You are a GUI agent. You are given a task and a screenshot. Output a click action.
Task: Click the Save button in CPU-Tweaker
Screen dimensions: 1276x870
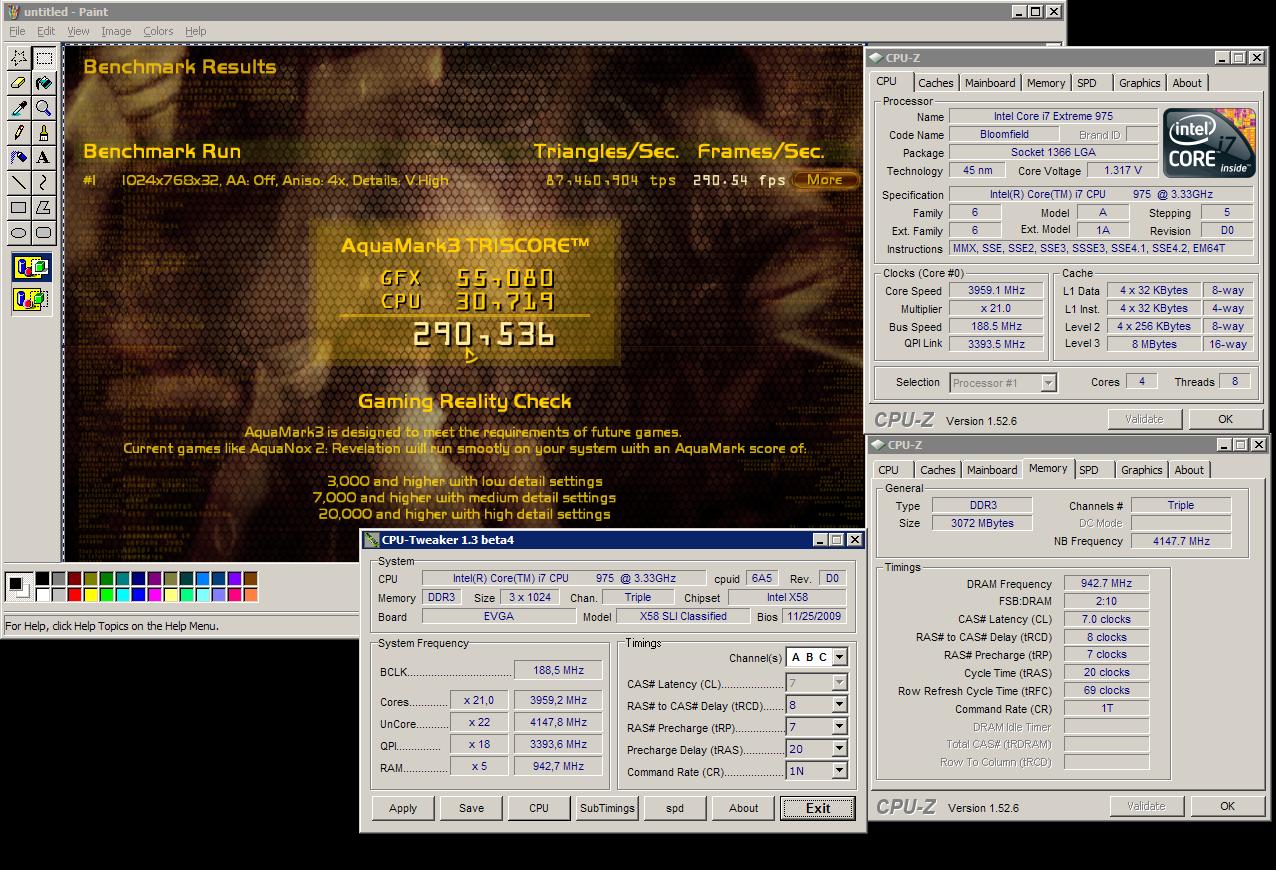(x=471, y=808)
